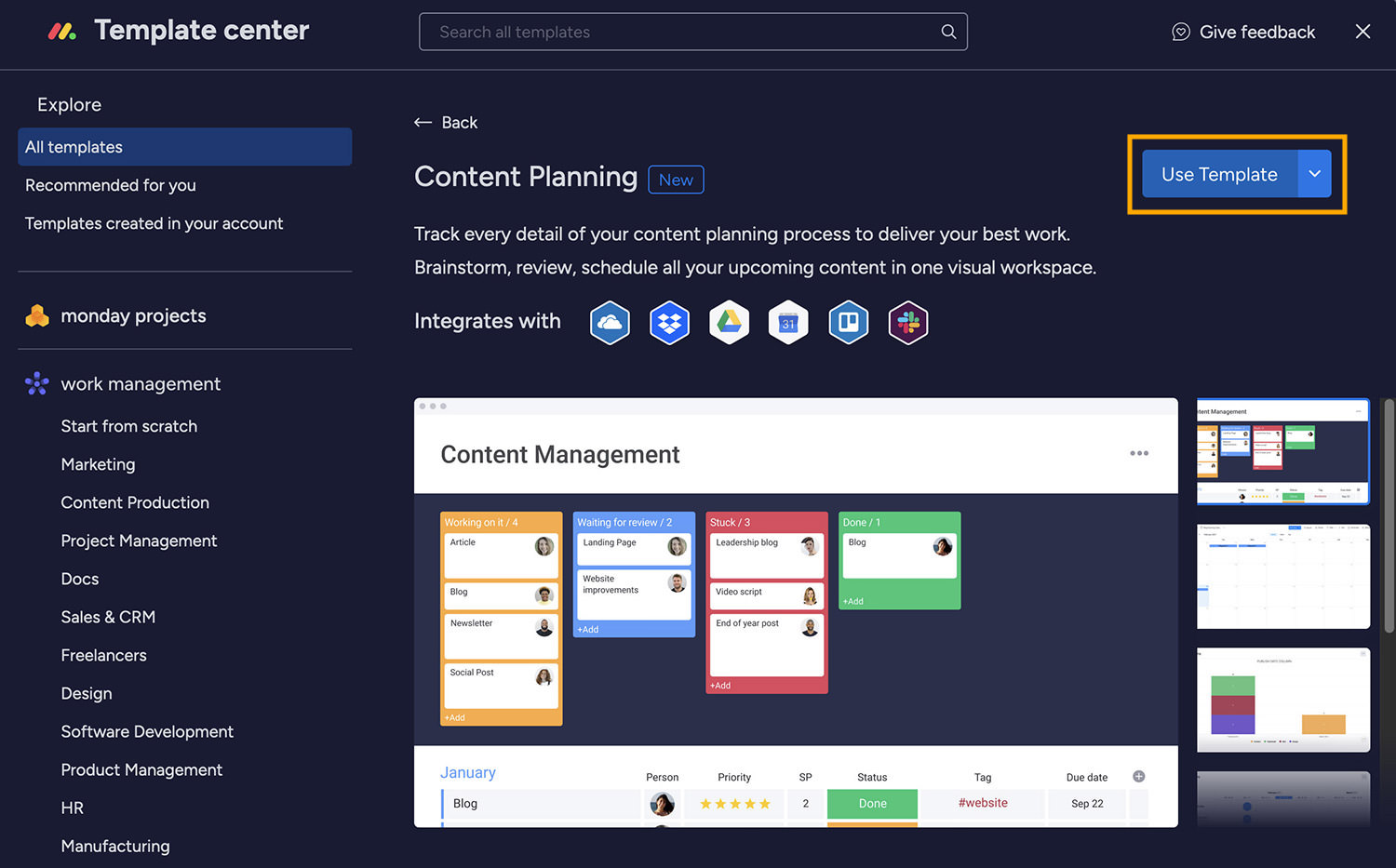The width and height of the screenshot is (1396, 868).
Task: Click the January group title
Action: [x=468, y=772]
